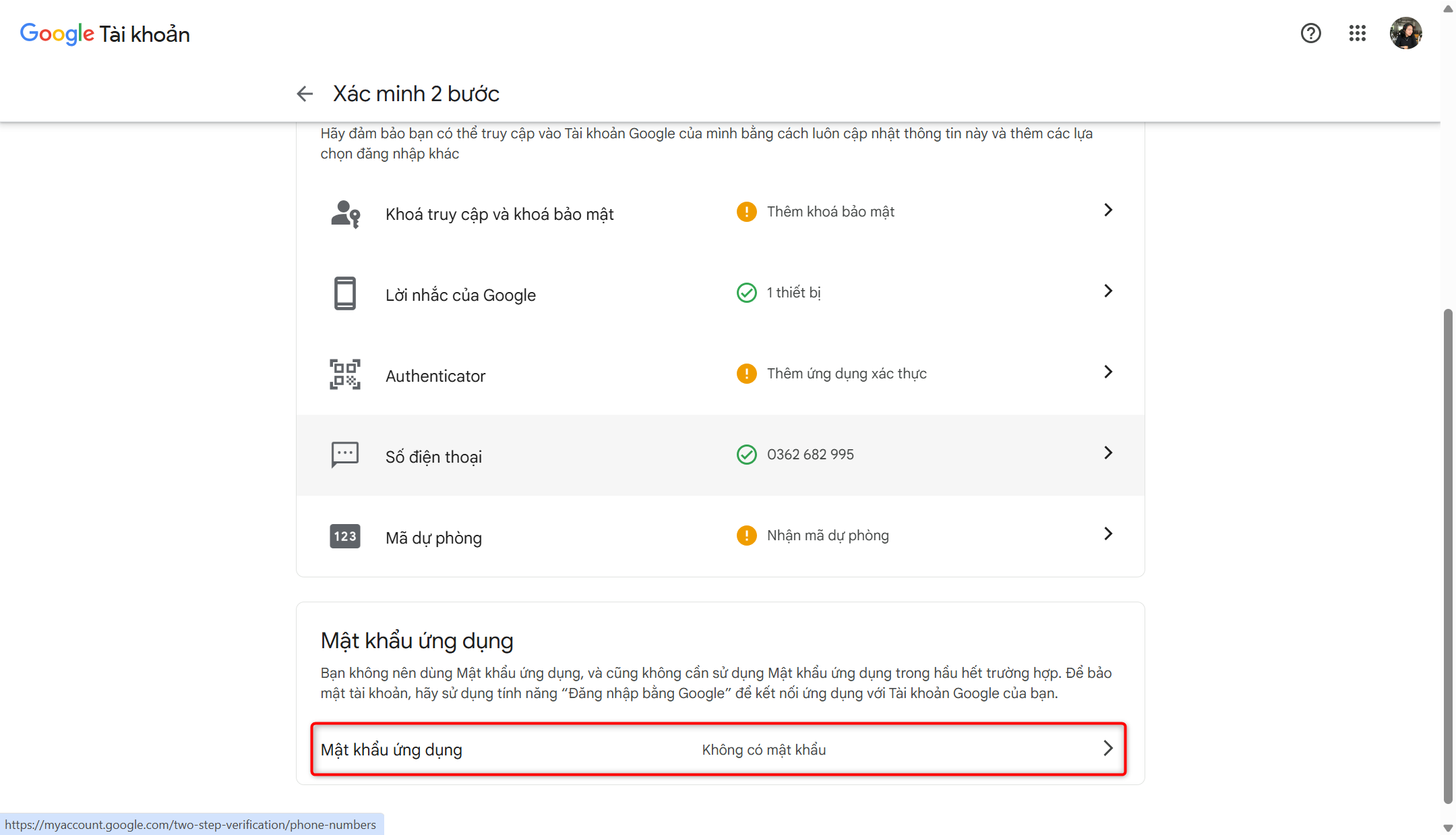The image size is (1456, 835).
Task: Click Thêm ứng dụng xác thực text
Action: tap(847, 374)
